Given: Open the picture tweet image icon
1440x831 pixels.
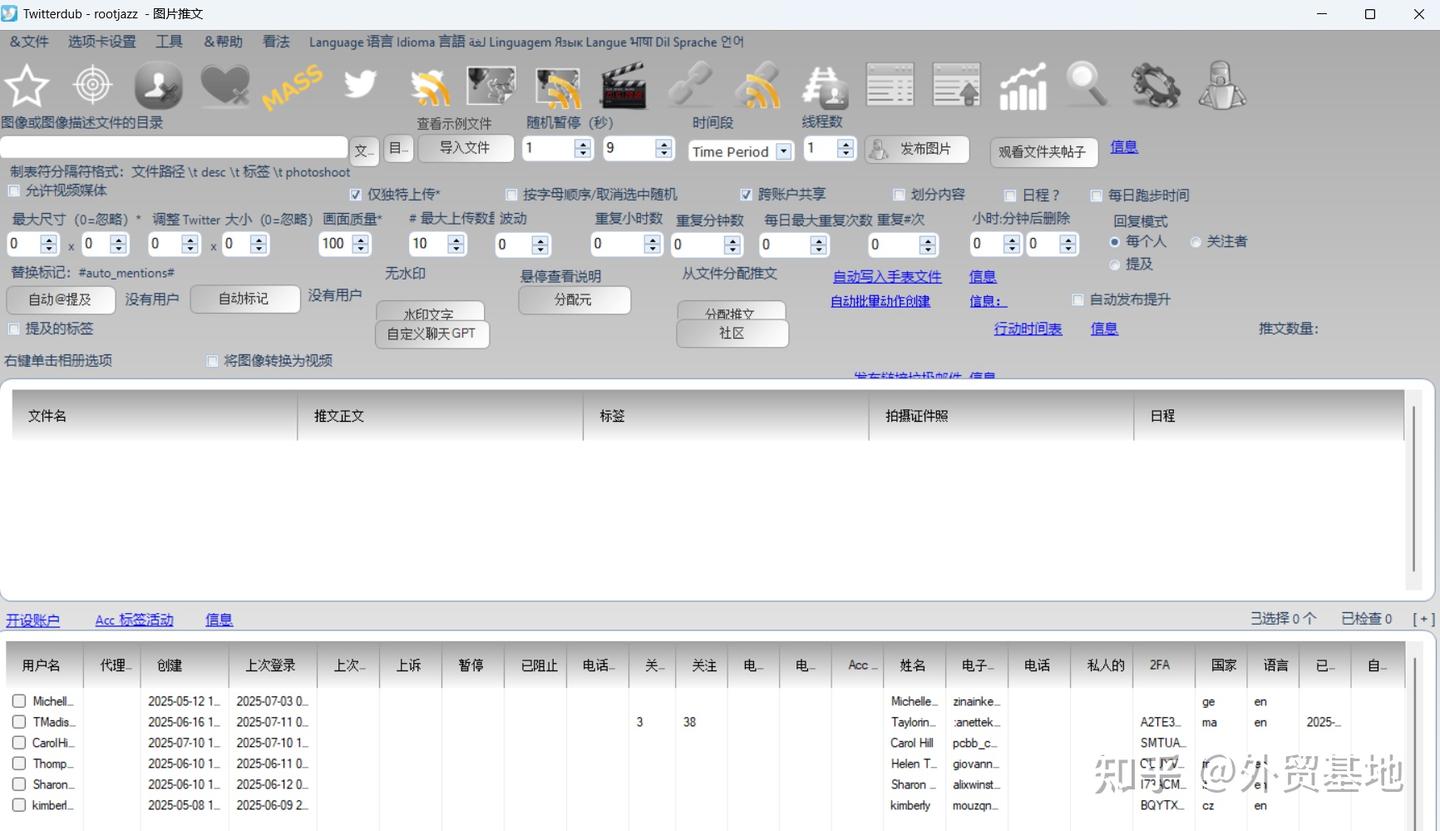Looking at the screenshot, I should [491, 86].
